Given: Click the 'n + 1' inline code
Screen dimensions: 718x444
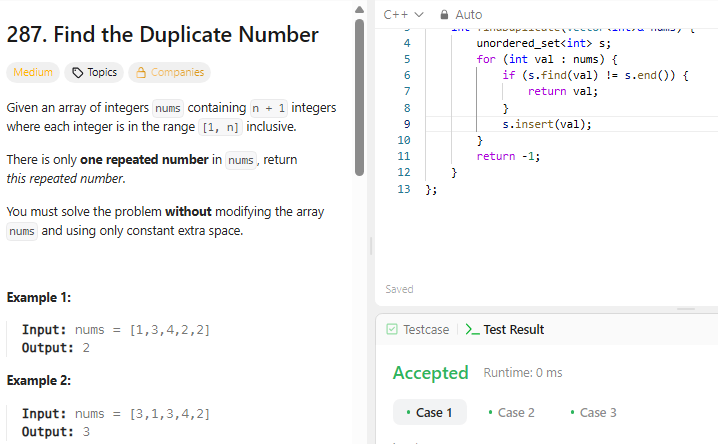Looking at the screenshot, I should (x=269, y=108).
